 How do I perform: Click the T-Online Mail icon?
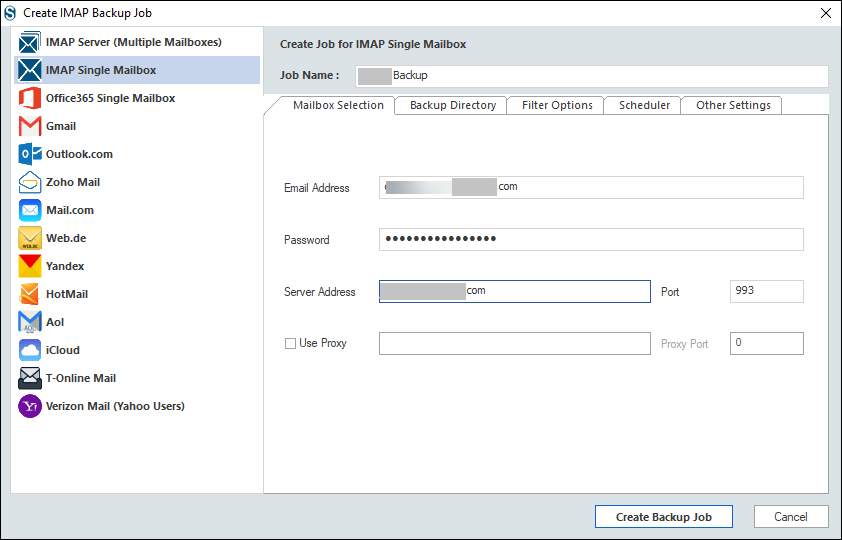[30, 378]
